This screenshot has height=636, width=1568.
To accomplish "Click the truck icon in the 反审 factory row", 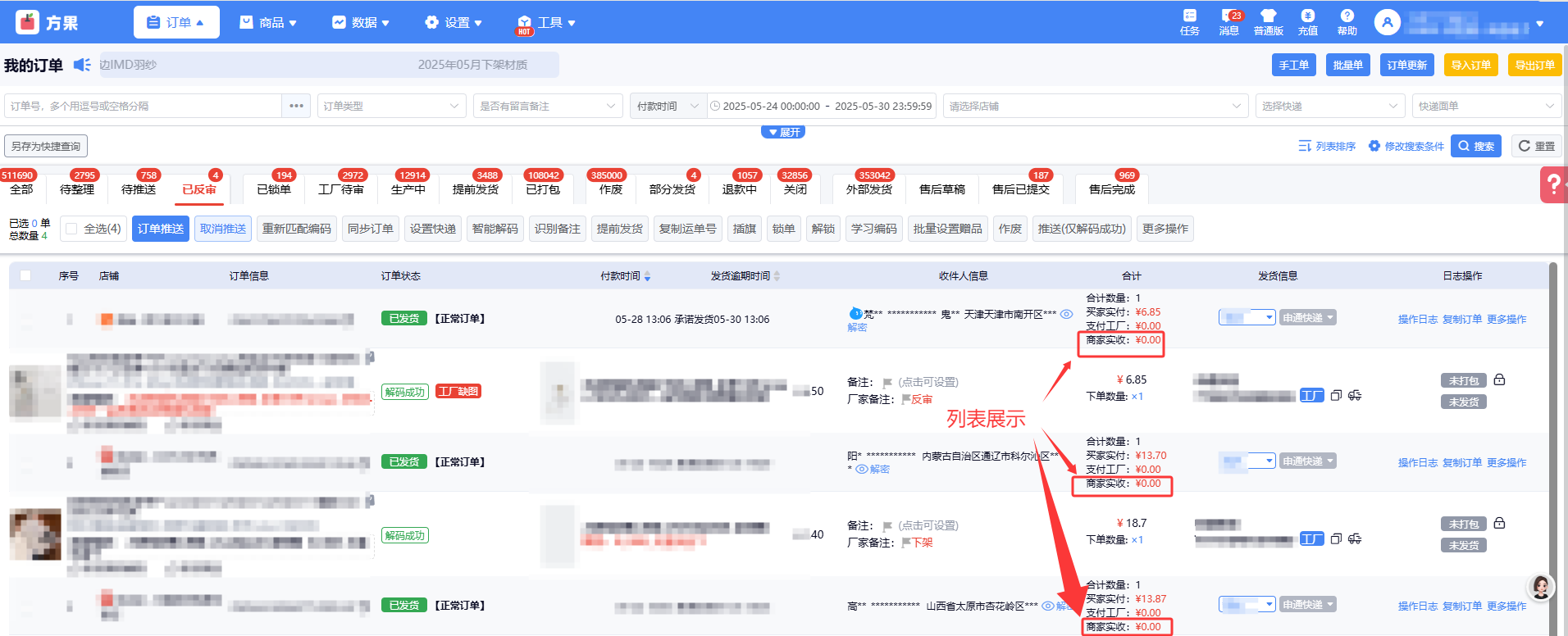I will tap(1355, 396).
